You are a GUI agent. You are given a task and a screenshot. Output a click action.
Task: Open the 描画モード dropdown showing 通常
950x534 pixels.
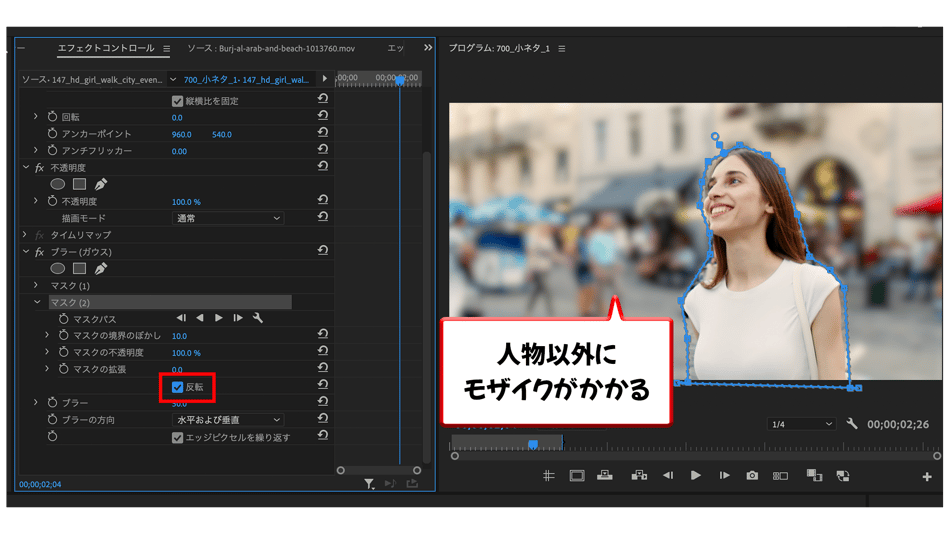tap(229, 218)
